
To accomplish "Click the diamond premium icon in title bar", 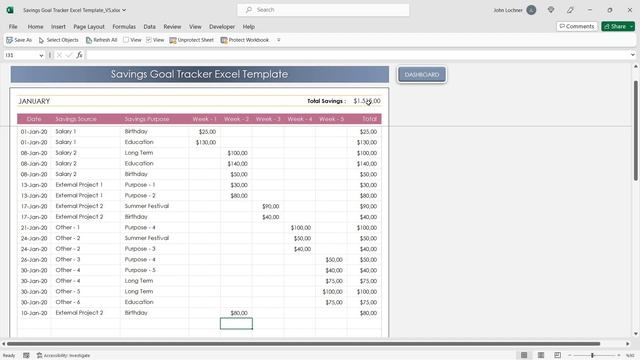I will click(551, 10).
